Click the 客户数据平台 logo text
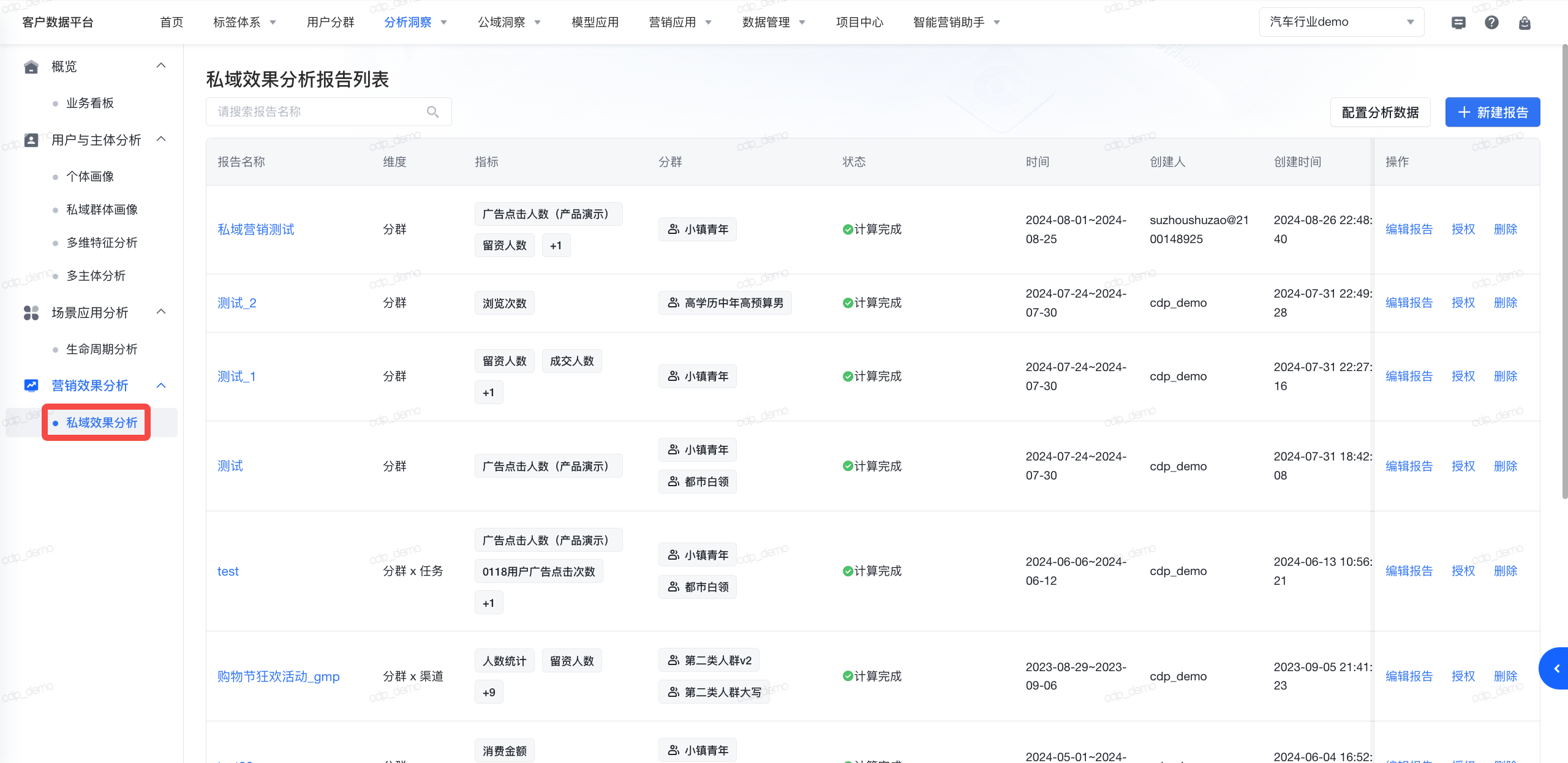The width and height of the screenshot is (1568, 763). (58, 22)
